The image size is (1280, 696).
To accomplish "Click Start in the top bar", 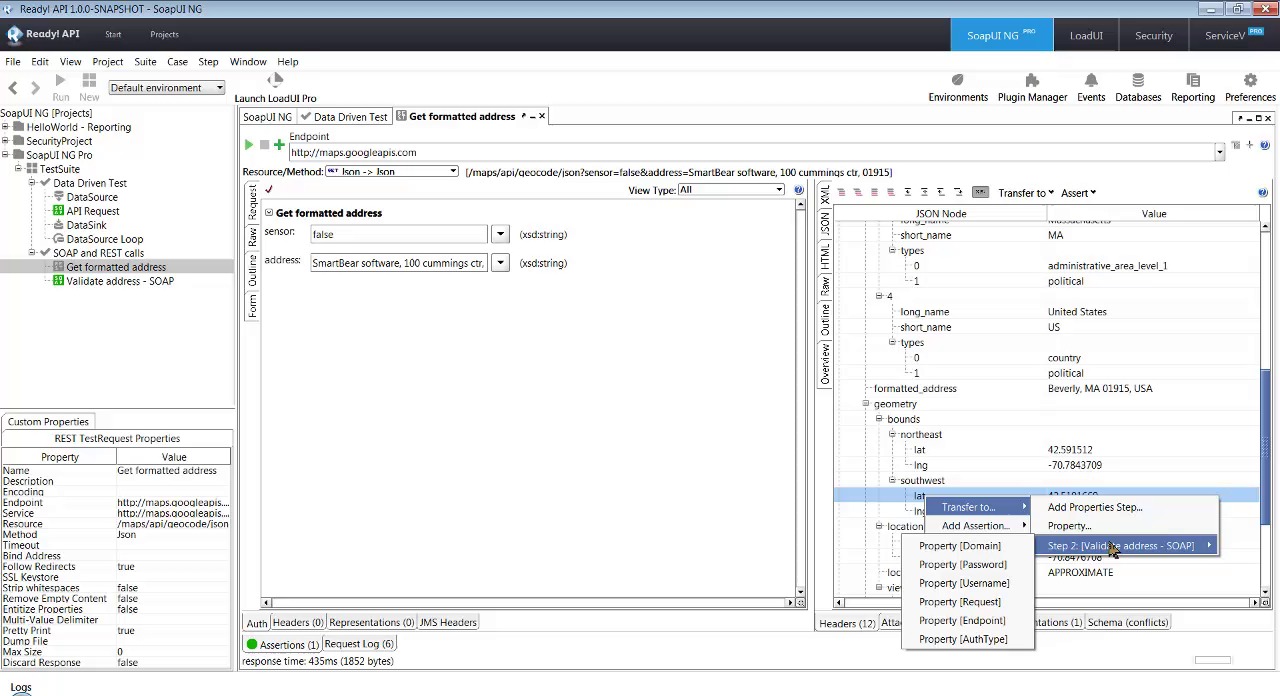I will coord(113,34).
